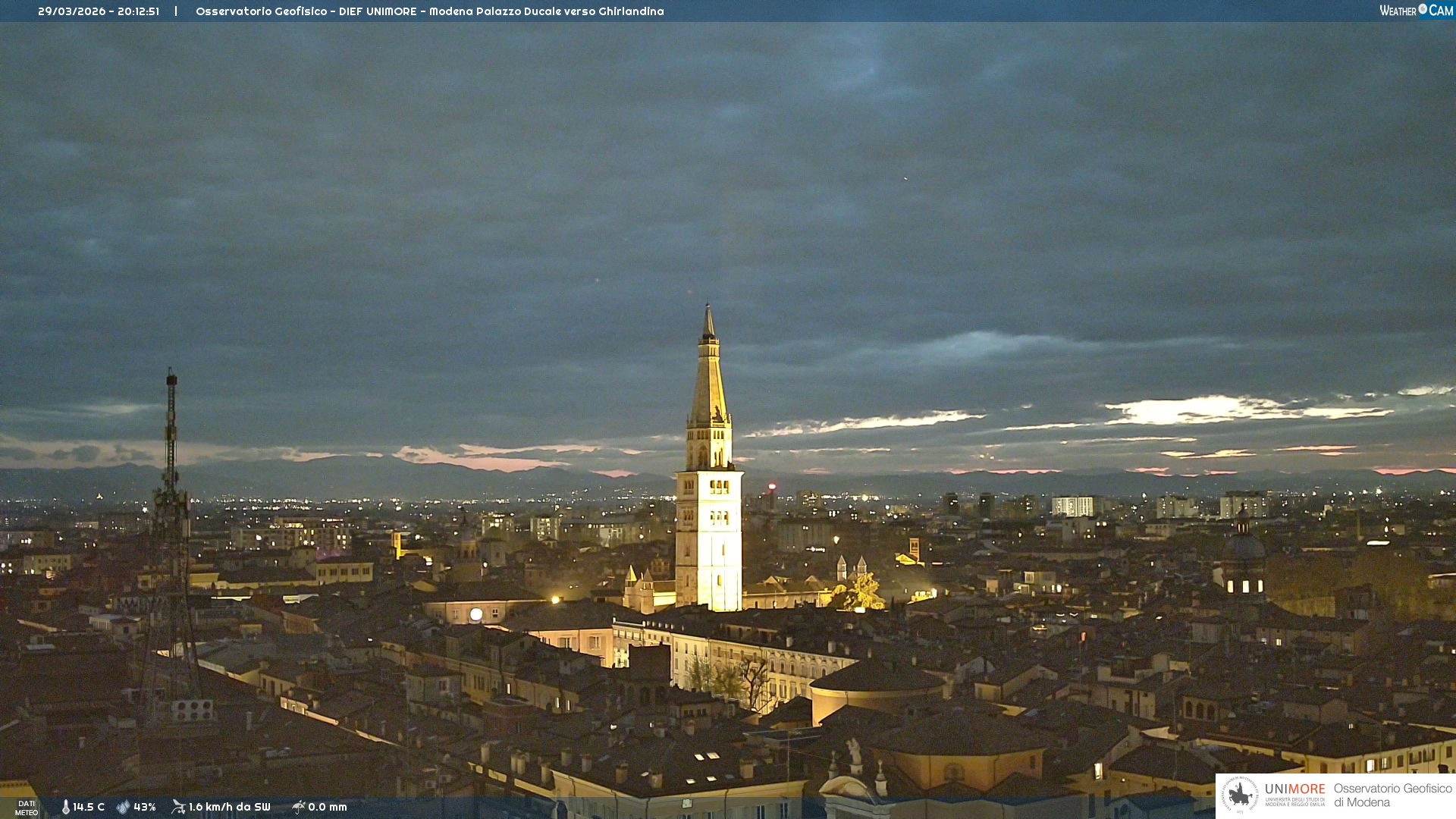Click the 43% humidity value
This screenshot has width=1456, height=819.
point(144,807)
